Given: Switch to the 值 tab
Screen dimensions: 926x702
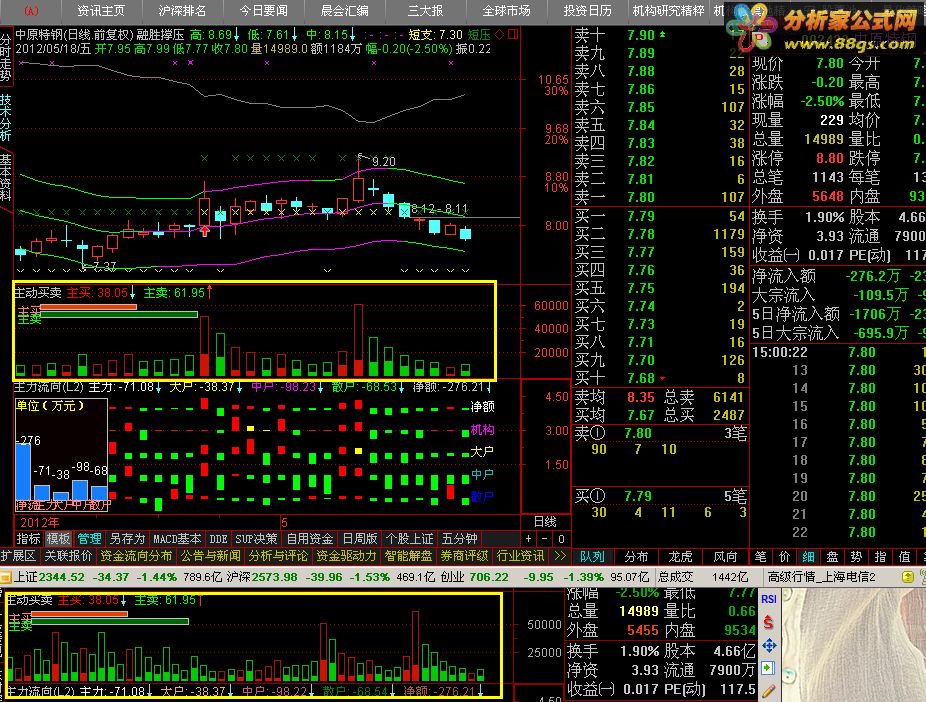Looking at the screenshot, I should pos(904,556).
